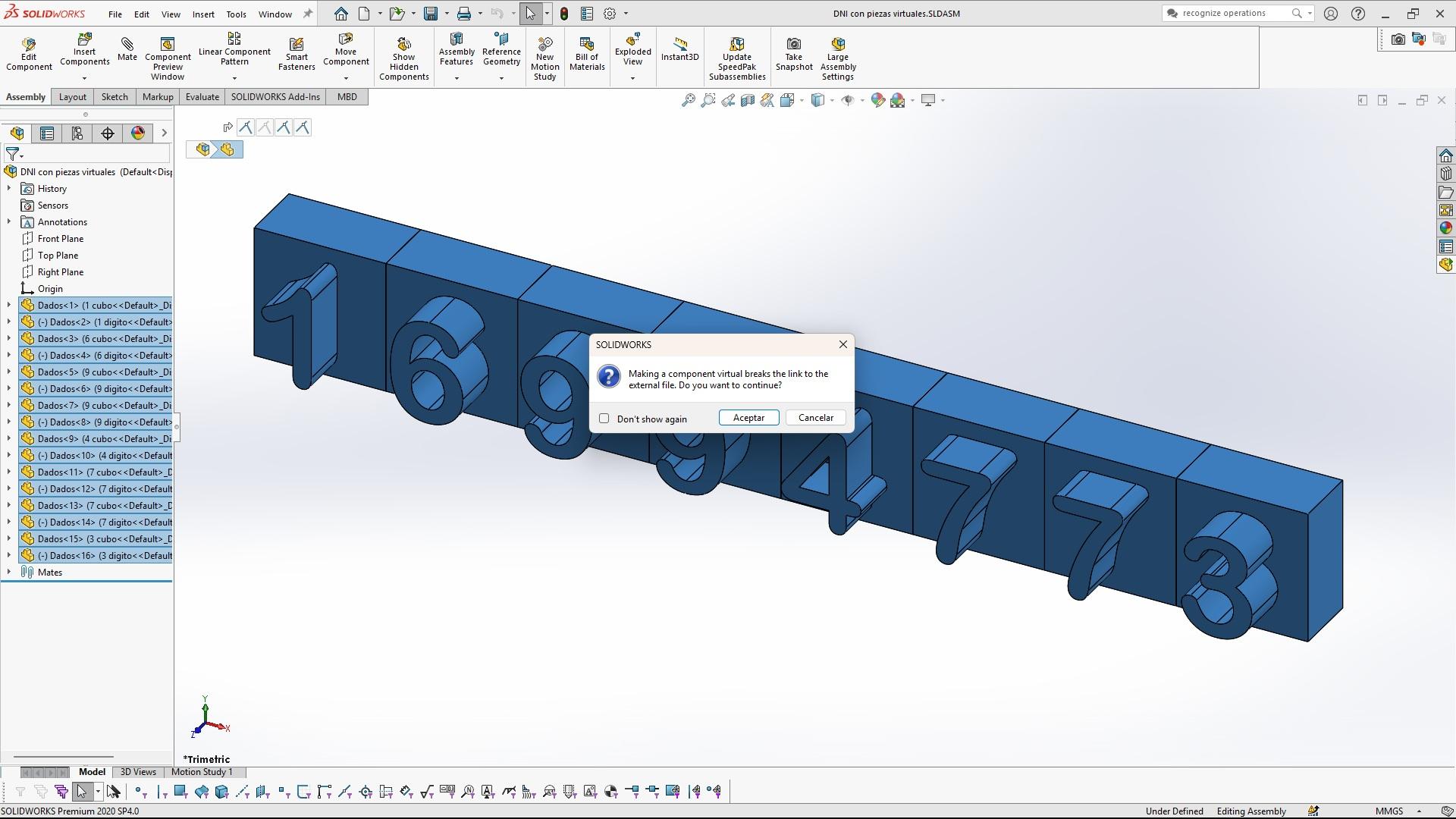Click the Print icon in top toolbar
This screenshot has height=819, width=1456.
(464, 14)
